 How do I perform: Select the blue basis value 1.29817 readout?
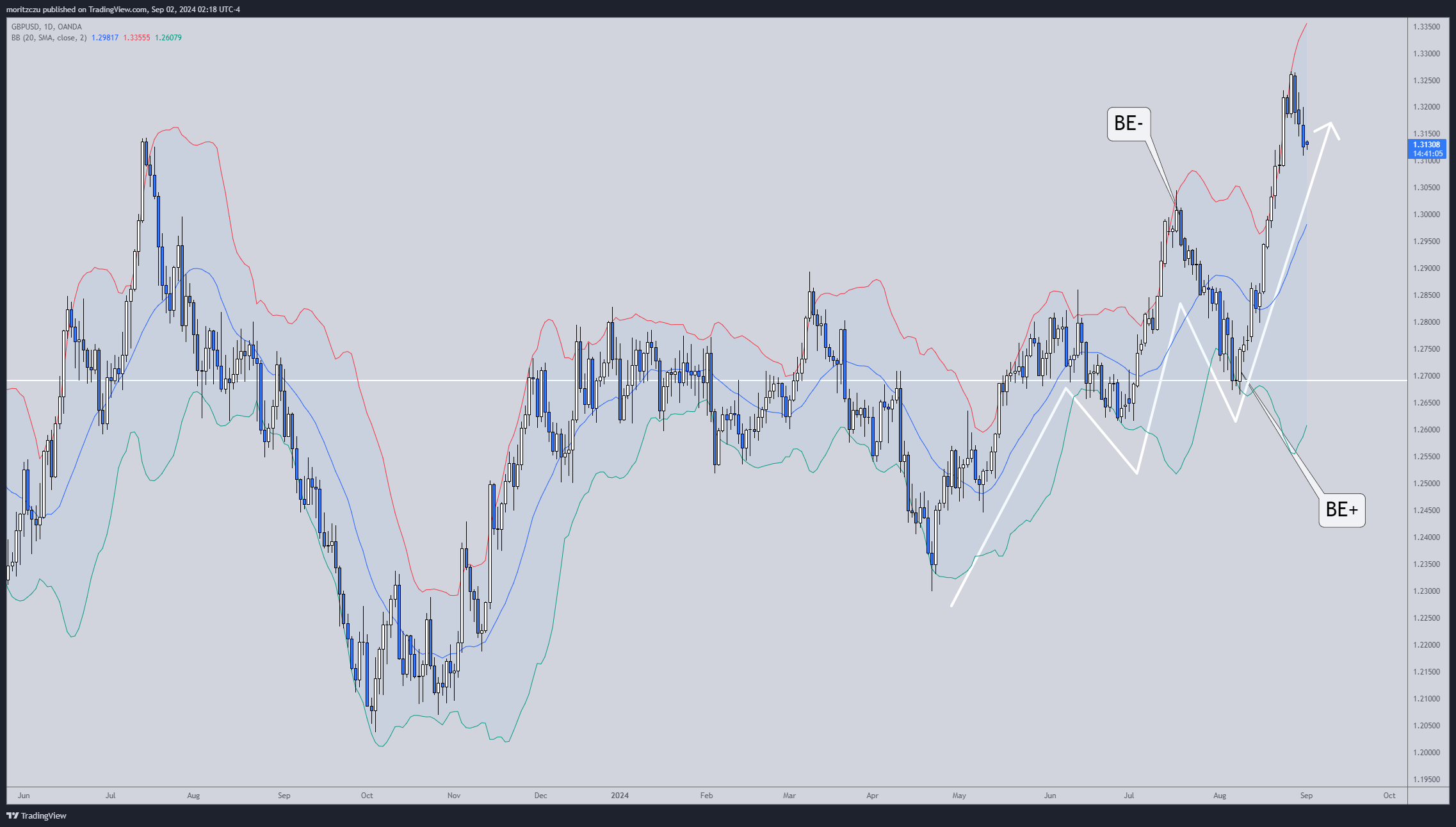(x=104, y=38)
